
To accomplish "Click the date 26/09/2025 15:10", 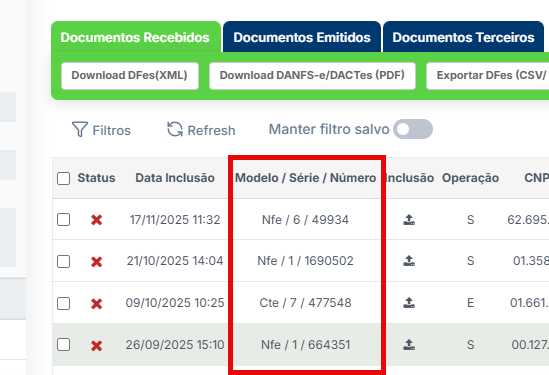I will pos(175,345).
